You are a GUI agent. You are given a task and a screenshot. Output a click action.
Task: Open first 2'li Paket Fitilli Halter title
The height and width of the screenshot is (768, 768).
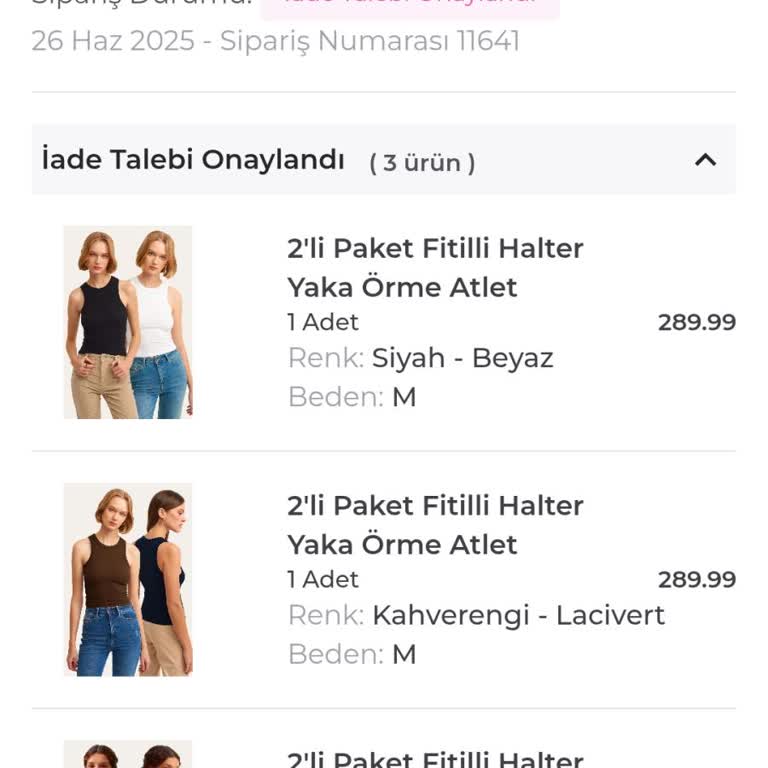pyautogui.click(x=435, y=267)
